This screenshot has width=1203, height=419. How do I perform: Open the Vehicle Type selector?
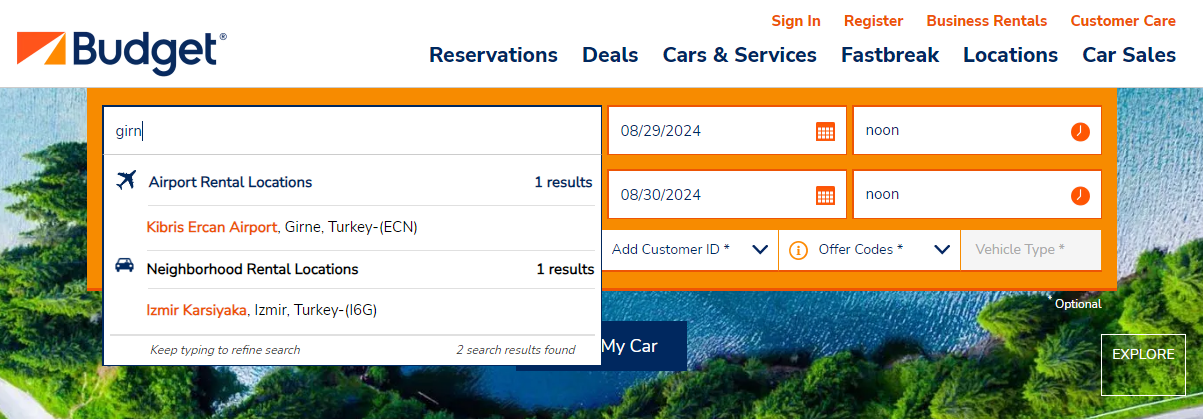(x=1031, y=250)
